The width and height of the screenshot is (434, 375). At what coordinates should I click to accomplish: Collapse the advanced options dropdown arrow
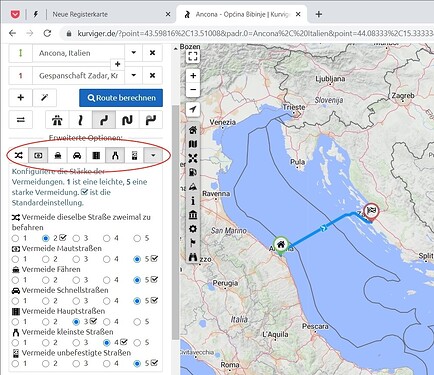[153, 155]
